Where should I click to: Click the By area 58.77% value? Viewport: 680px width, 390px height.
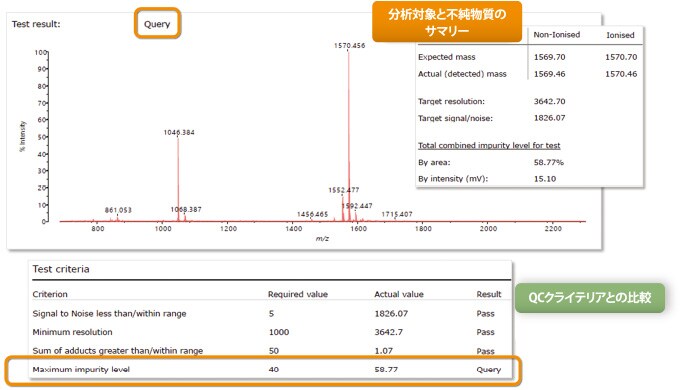[549, 162]
